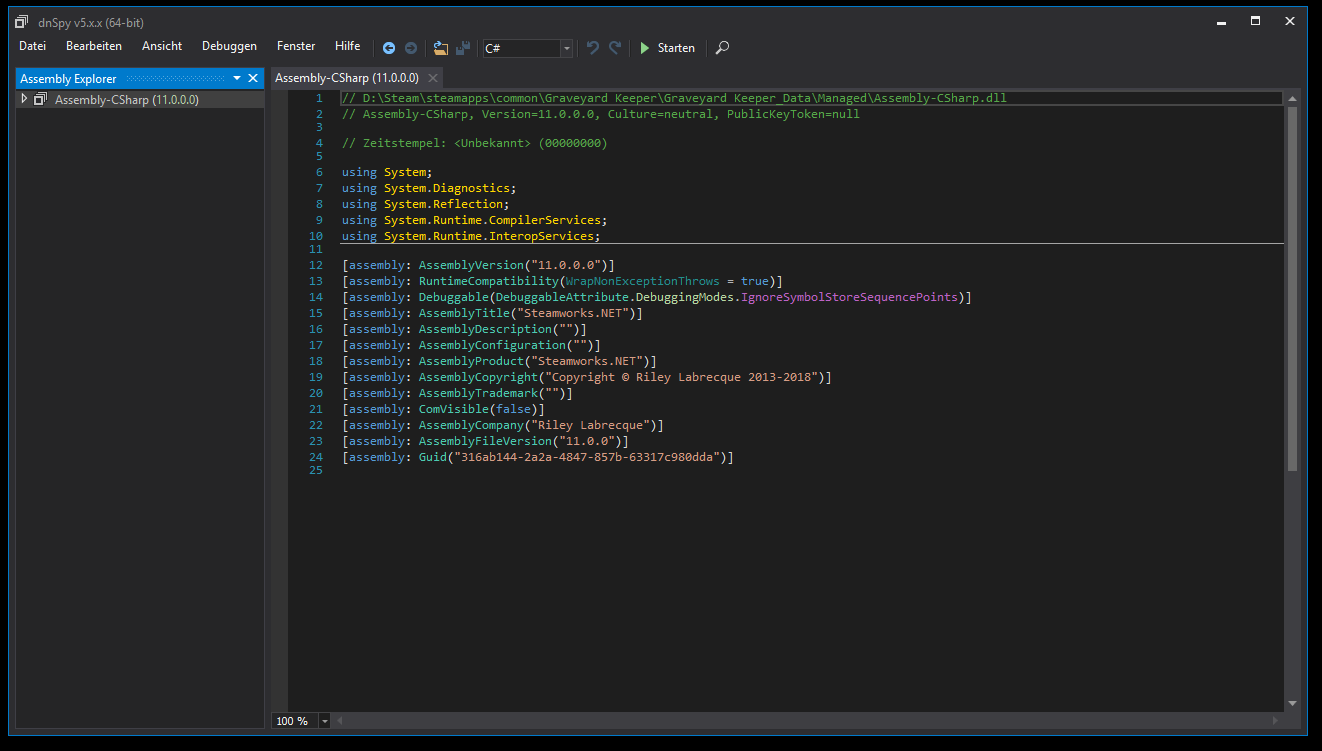Open search with the magnifier icon
The width and height of the screenshot is (1322, 751).
(723, 48)
